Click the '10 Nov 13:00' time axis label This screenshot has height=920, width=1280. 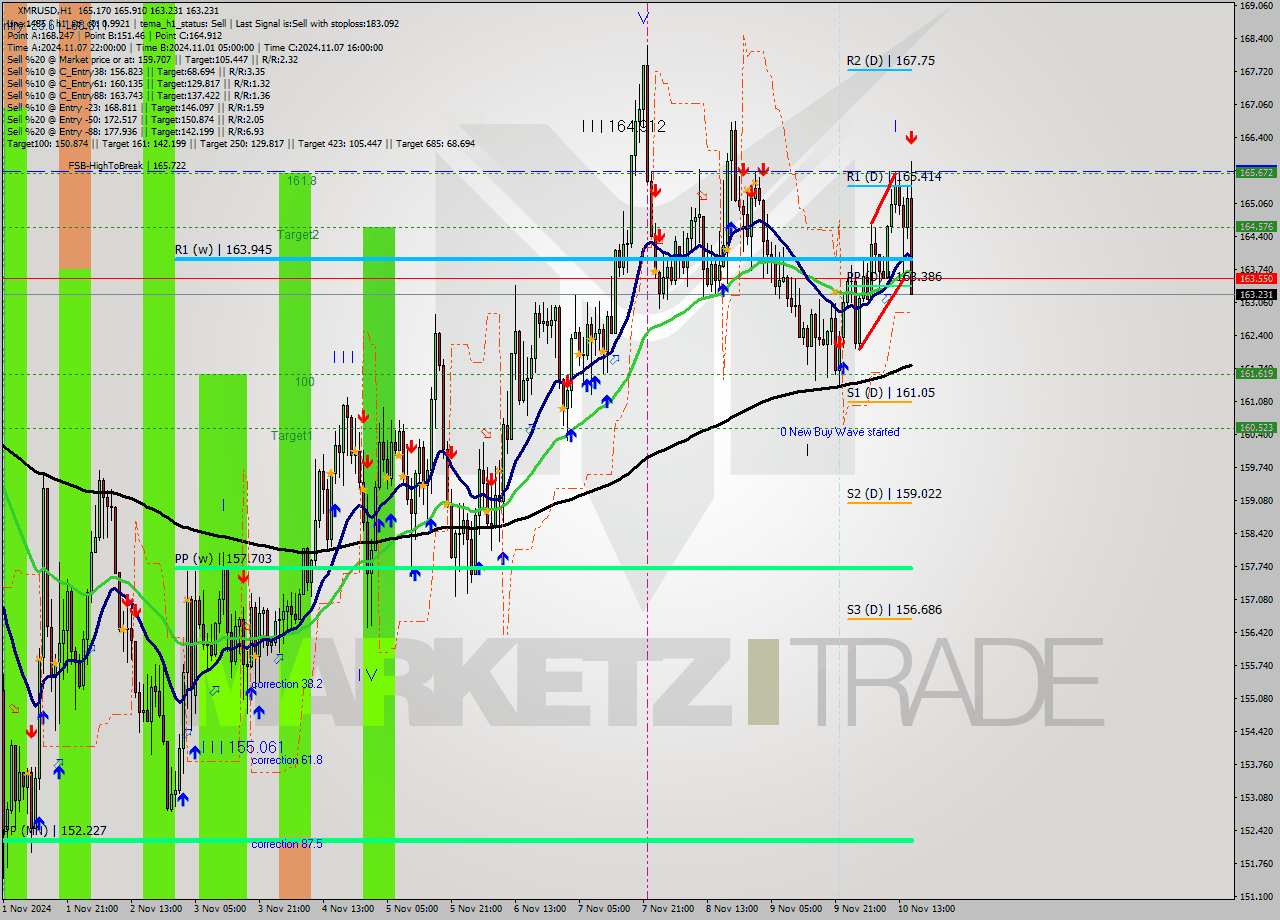pyautogui.click(x=926, y=909)
